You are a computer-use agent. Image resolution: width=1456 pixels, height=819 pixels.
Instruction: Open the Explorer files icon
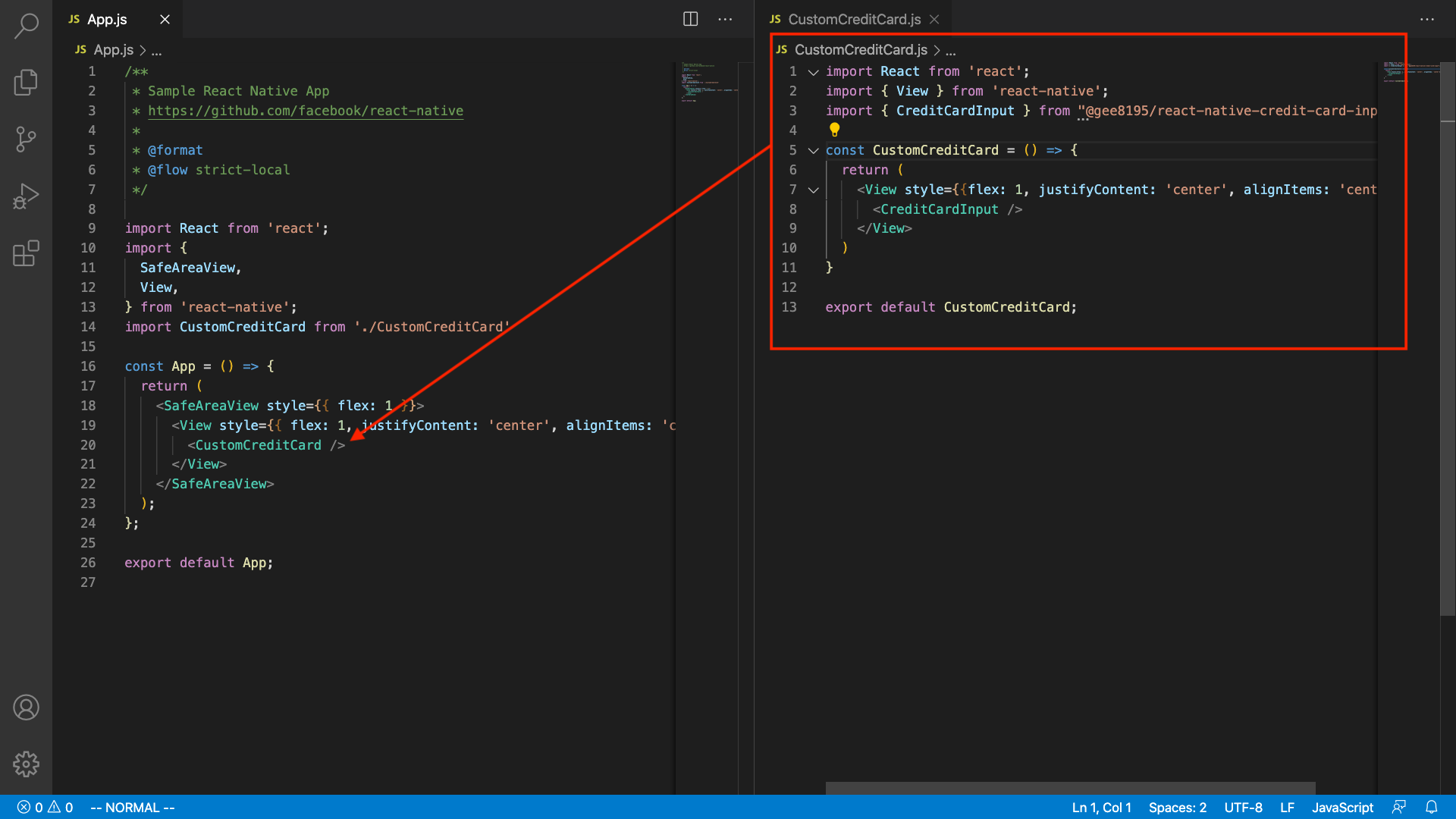click(26, 82)
